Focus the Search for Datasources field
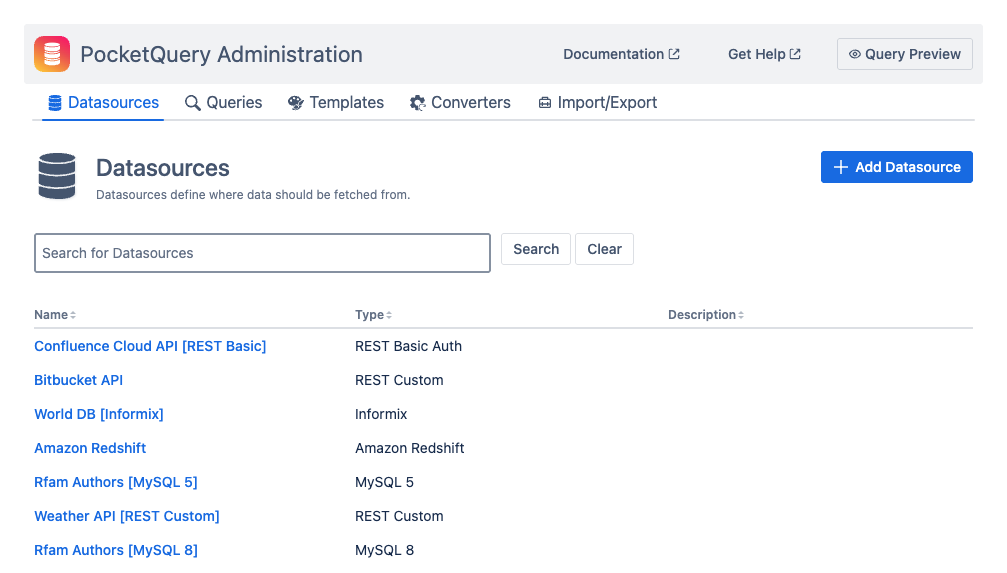Screen dimensions: 1007x573 [262, 253]
